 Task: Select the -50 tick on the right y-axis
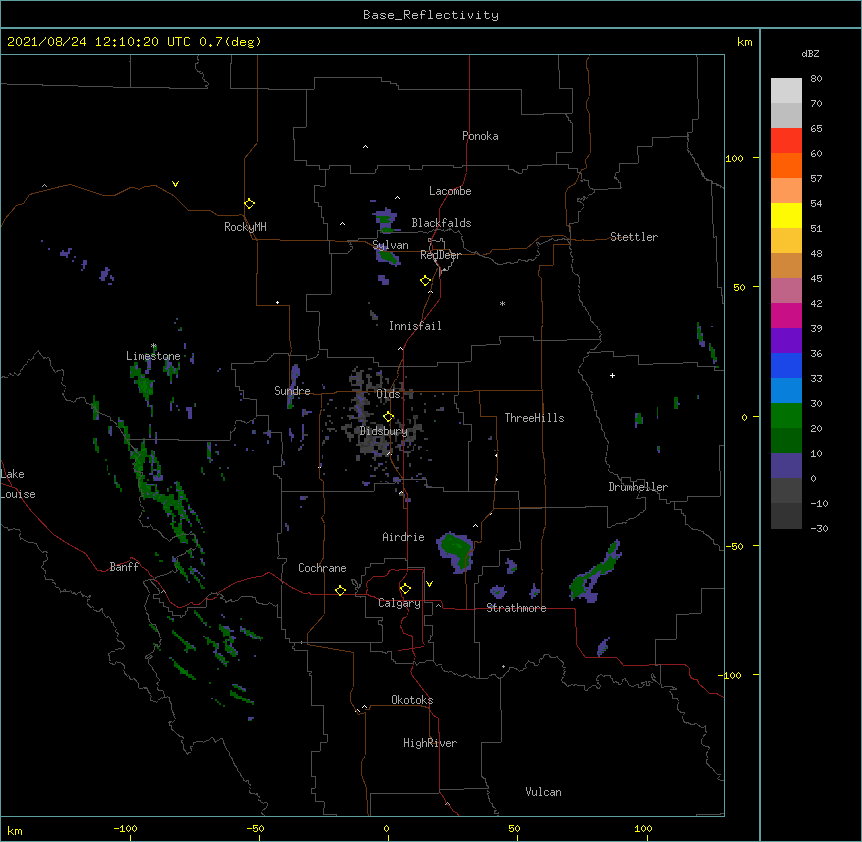pos(734,546)
